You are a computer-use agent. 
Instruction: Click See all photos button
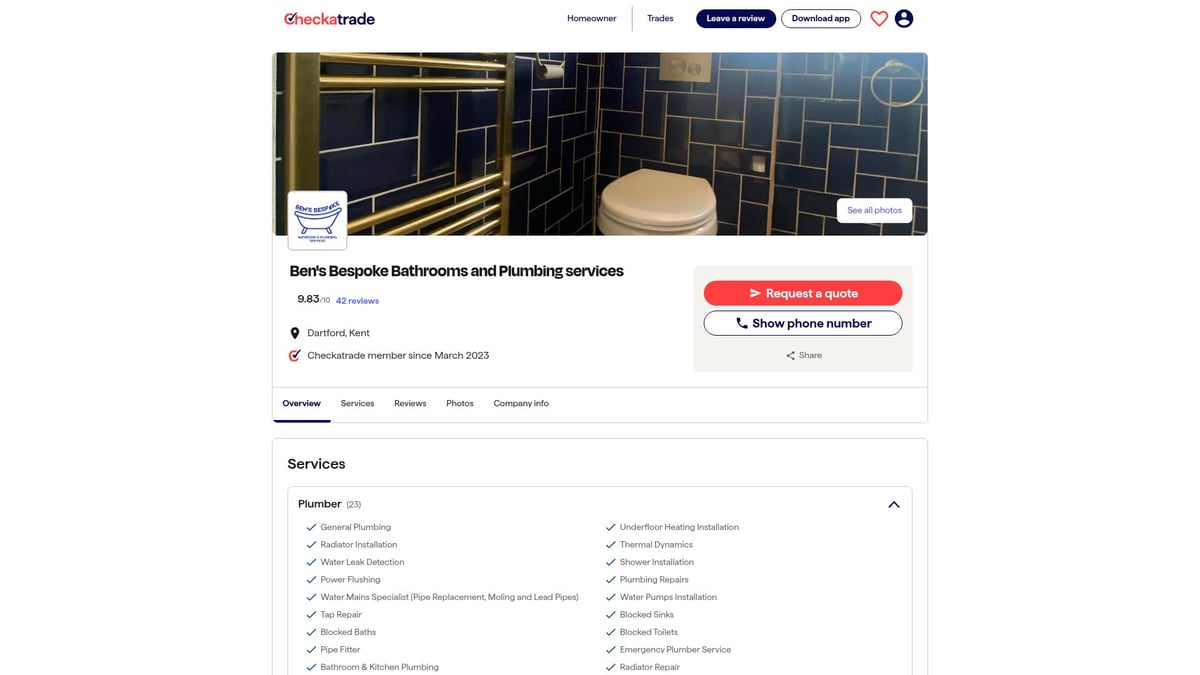[x=874, y=210]
